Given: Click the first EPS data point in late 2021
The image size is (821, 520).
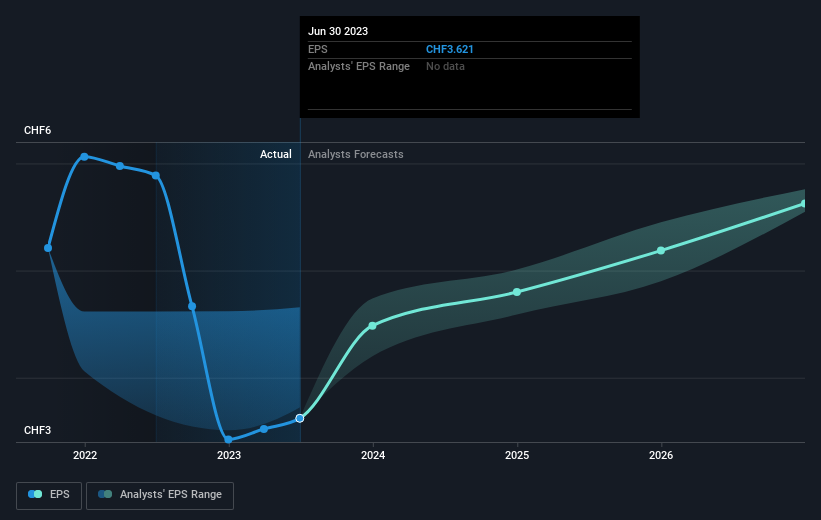Looking at the screenshot, I should pyautogui.click(x=48, y=248).
